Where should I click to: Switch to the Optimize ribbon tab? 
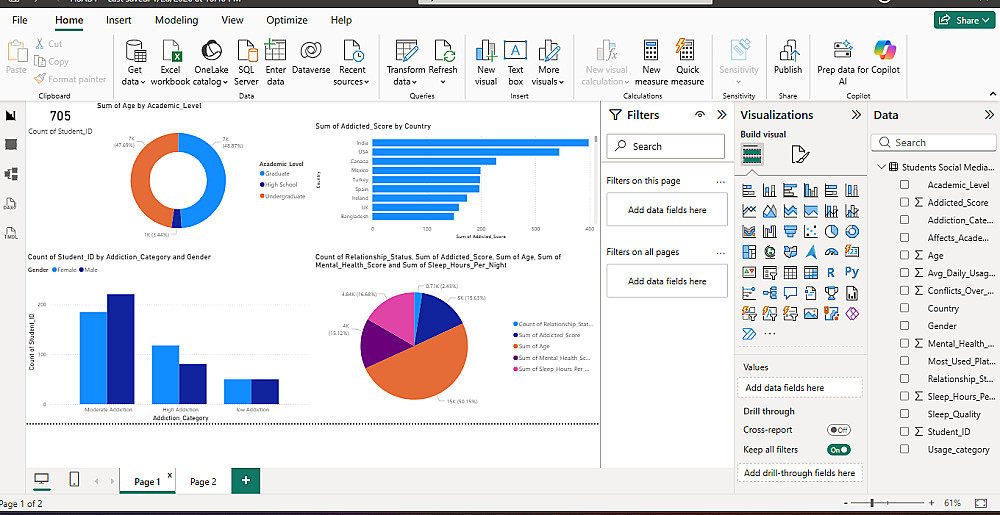287,20
